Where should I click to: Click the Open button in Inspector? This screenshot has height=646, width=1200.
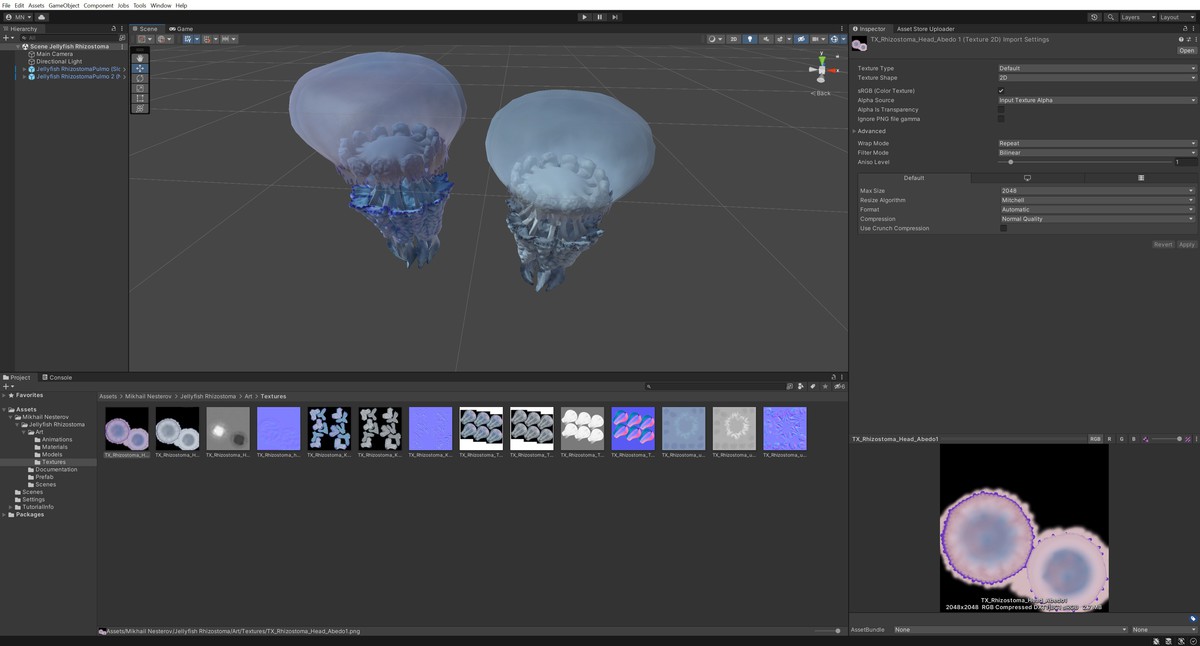pyautogui.click(x=1186, y=50)
